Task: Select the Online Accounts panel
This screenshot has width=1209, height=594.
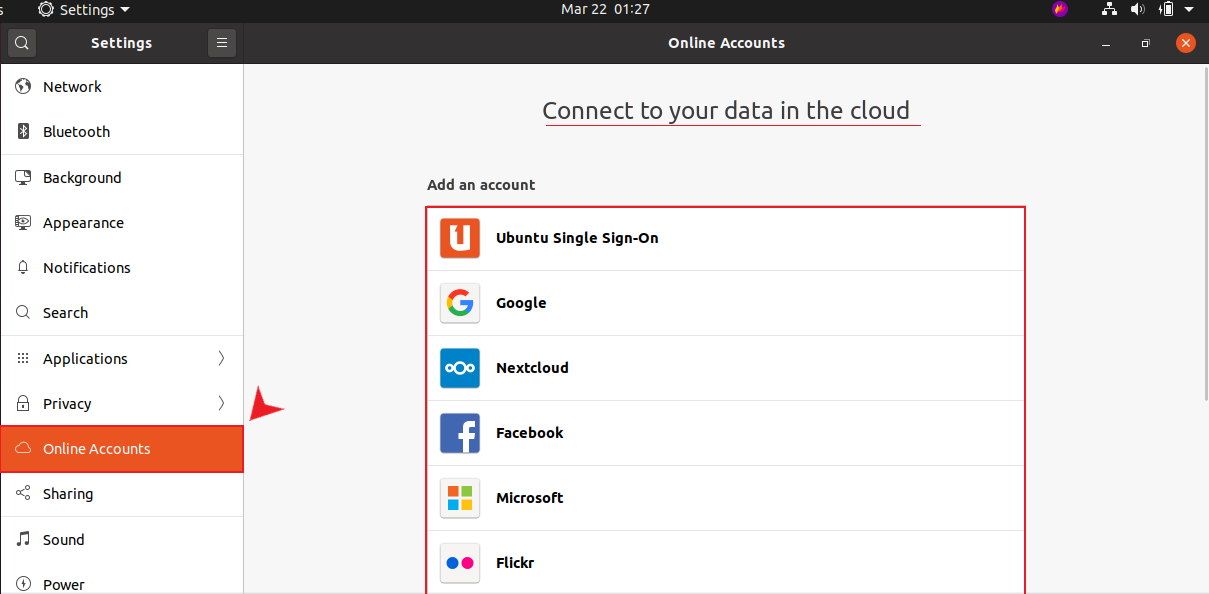Action: [121, 449]
